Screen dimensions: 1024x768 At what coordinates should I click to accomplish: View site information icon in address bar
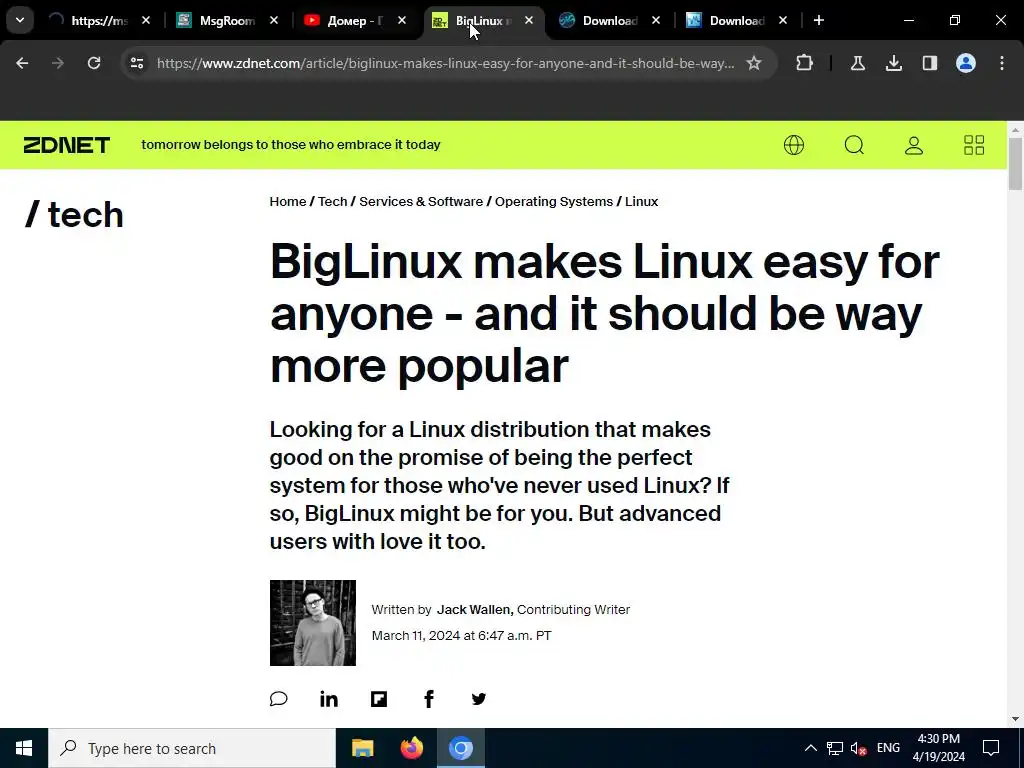click(136, 63)
